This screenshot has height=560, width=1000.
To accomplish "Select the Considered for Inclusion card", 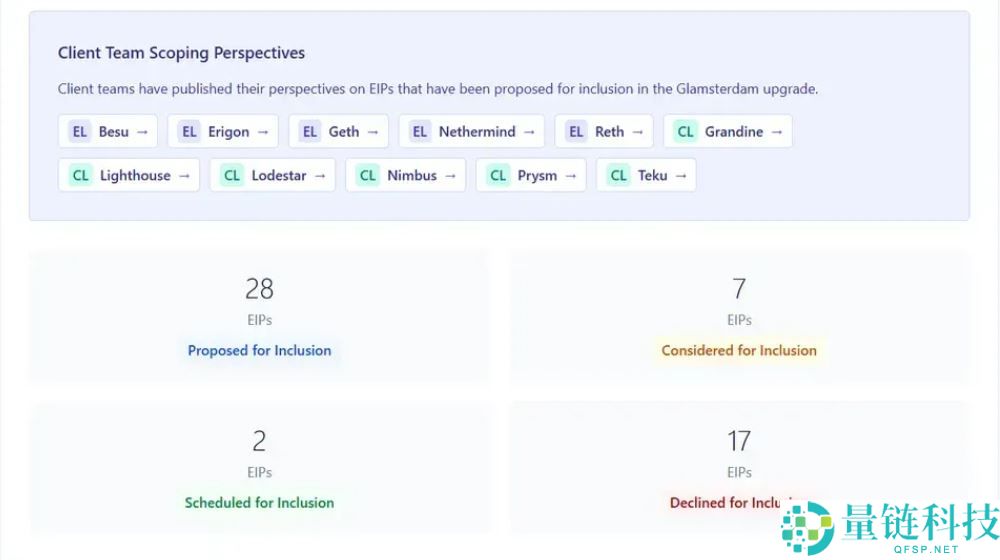I will point(739,316).
